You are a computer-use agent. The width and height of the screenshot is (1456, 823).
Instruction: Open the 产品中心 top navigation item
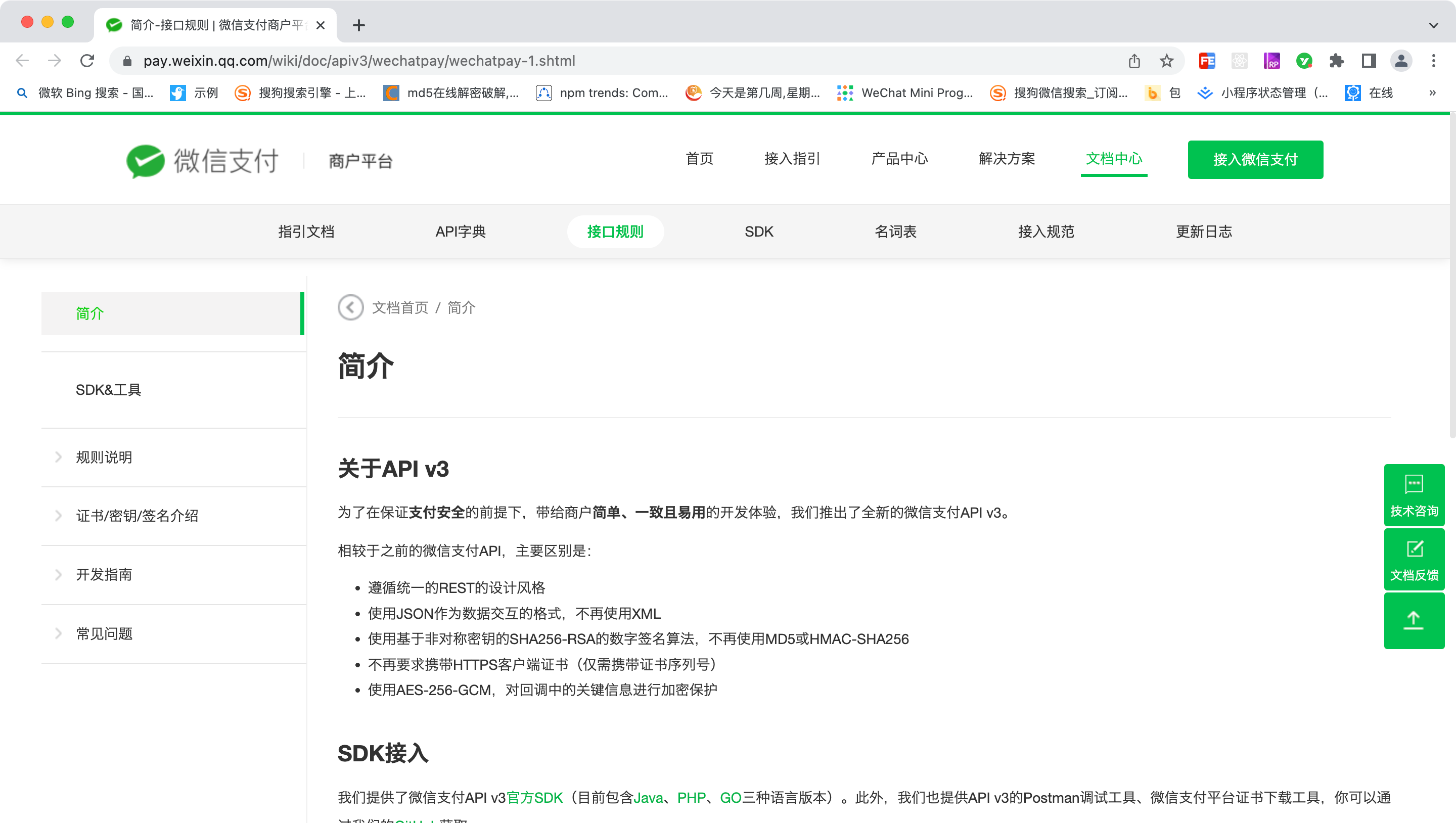[x=899, y=159]
